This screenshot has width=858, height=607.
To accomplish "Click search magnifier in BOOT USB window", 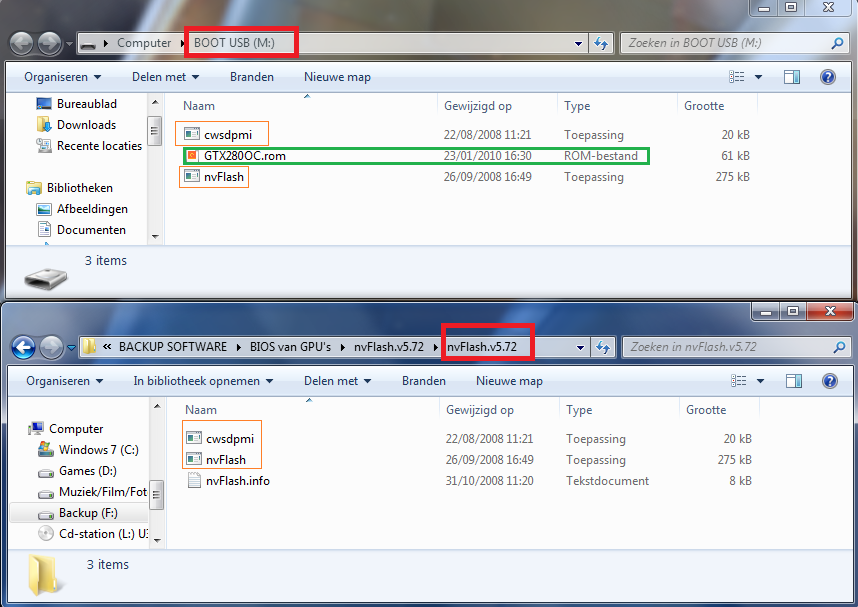I will click(x=837, y=43).
